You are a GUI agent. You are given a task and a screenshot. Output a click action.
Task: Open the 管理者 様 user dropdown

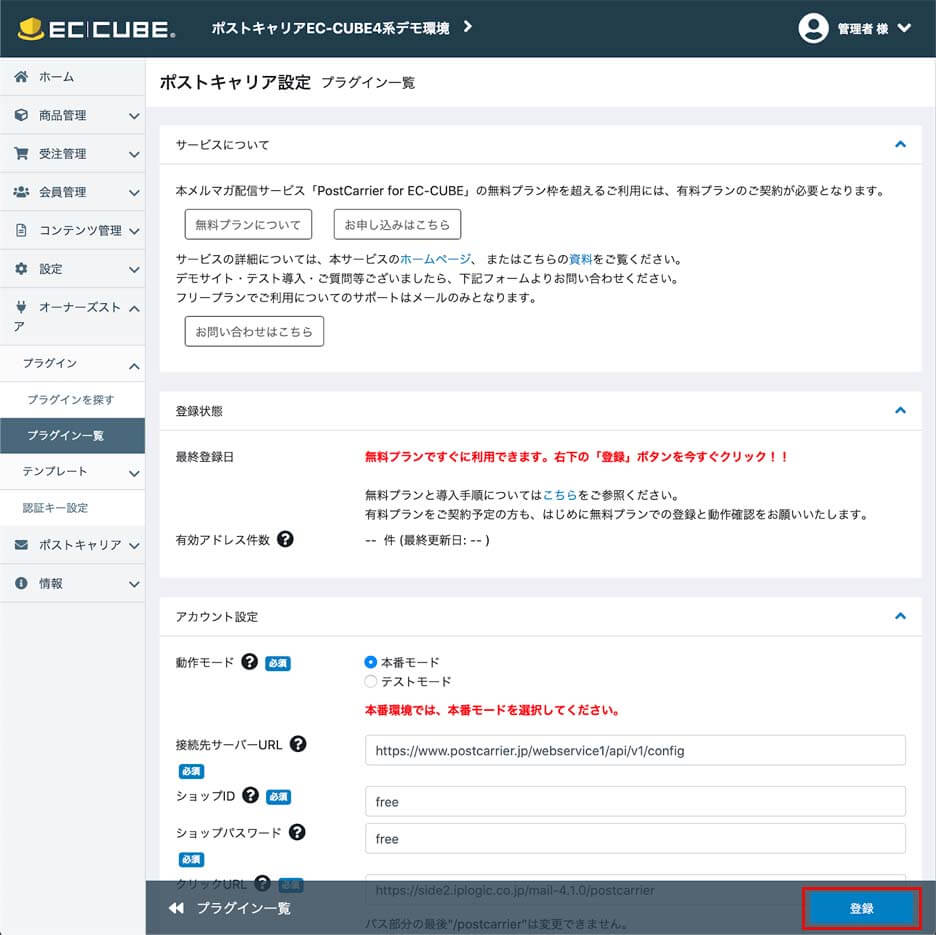pyautogui.click(x=874, y=28)
